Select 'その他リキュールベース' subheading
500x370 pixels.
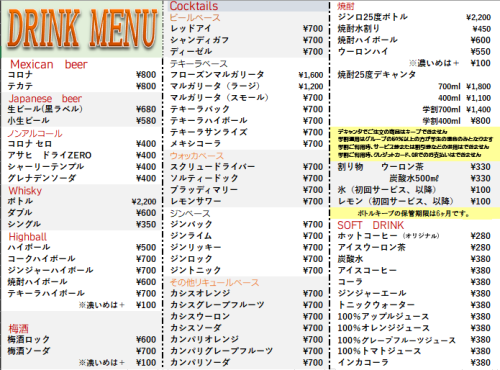coord(214,283)
